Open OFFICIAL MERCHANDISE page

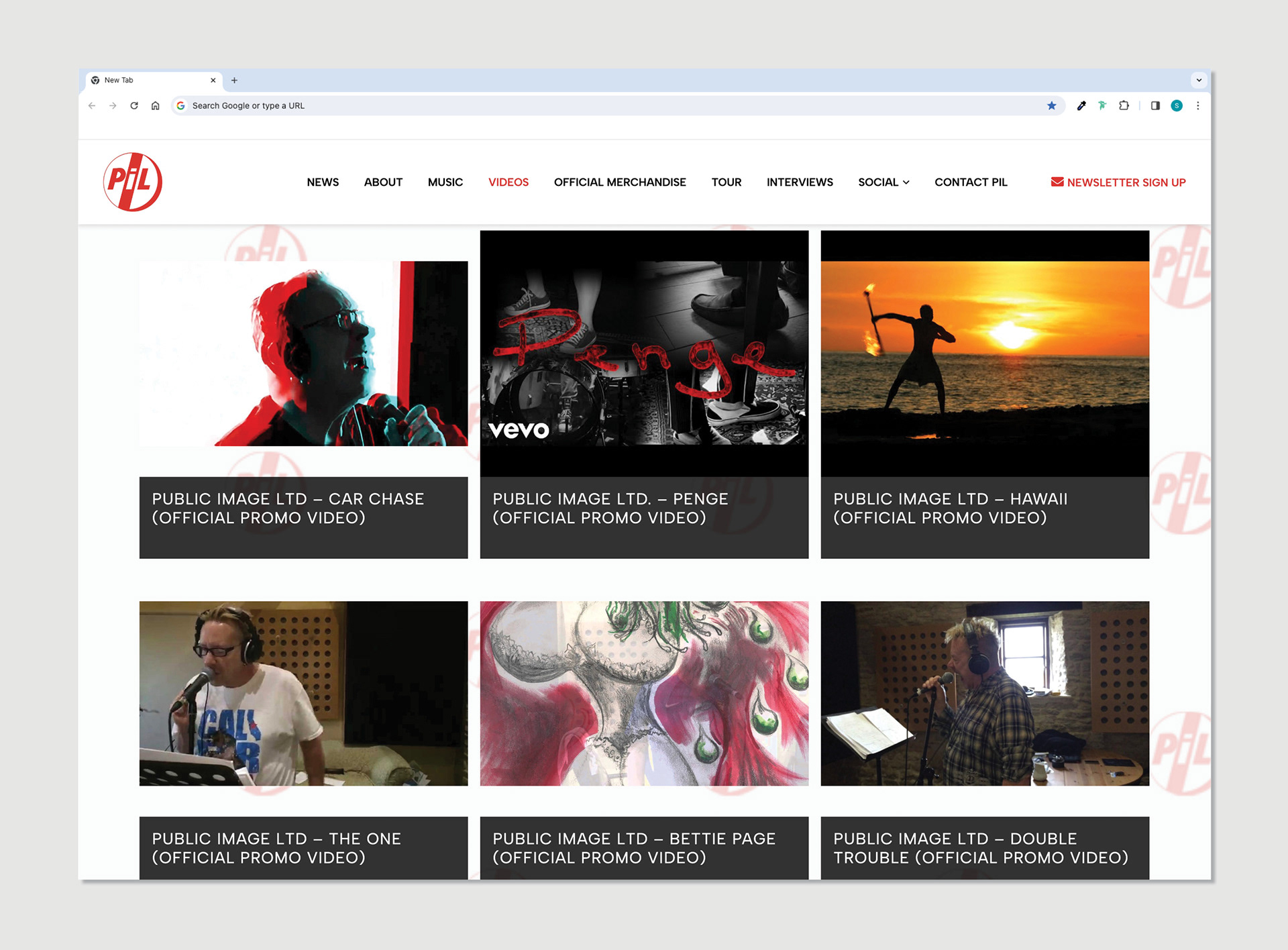click(x=620, y=182)
